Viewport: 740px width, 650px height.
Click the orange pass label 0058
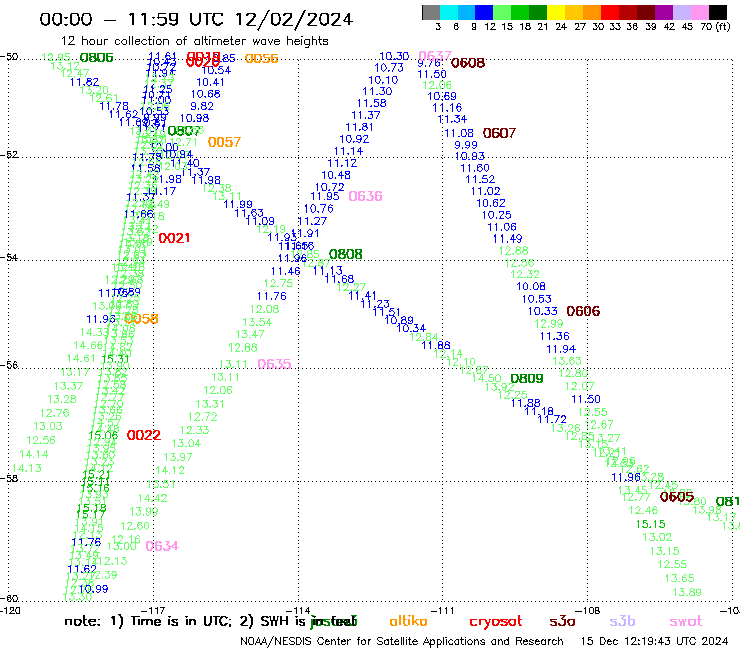pyautogui.click(x=142, y=319)
